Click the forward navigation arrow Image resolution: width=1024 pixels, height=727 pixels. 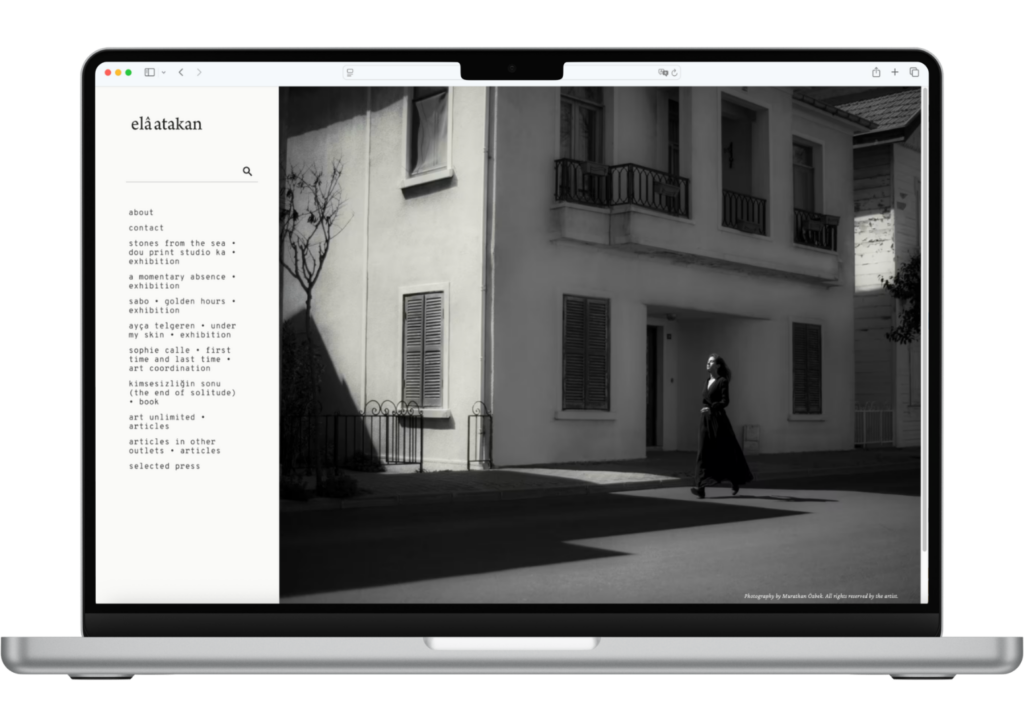click(201, 72)
